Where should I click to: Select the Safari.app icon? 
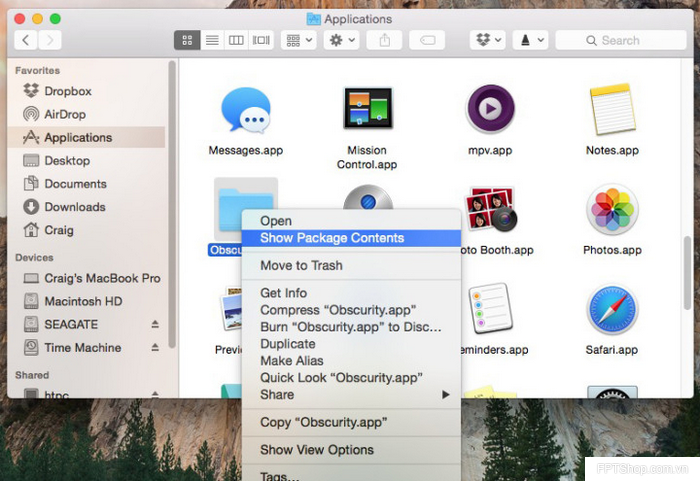point(612,310)
